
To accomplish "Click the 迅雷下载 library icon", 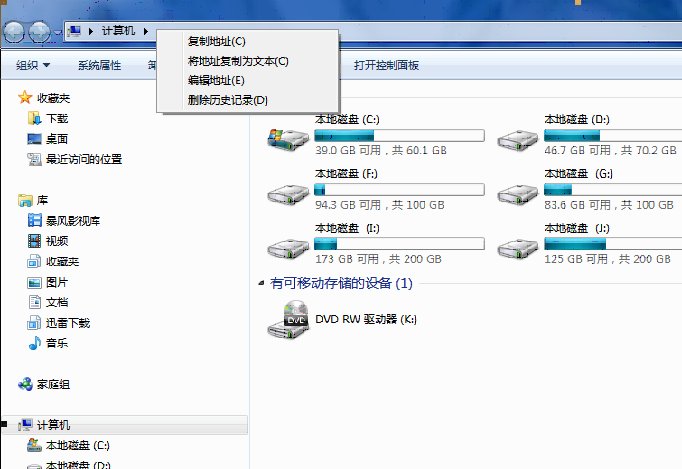I will click(34, 322).
